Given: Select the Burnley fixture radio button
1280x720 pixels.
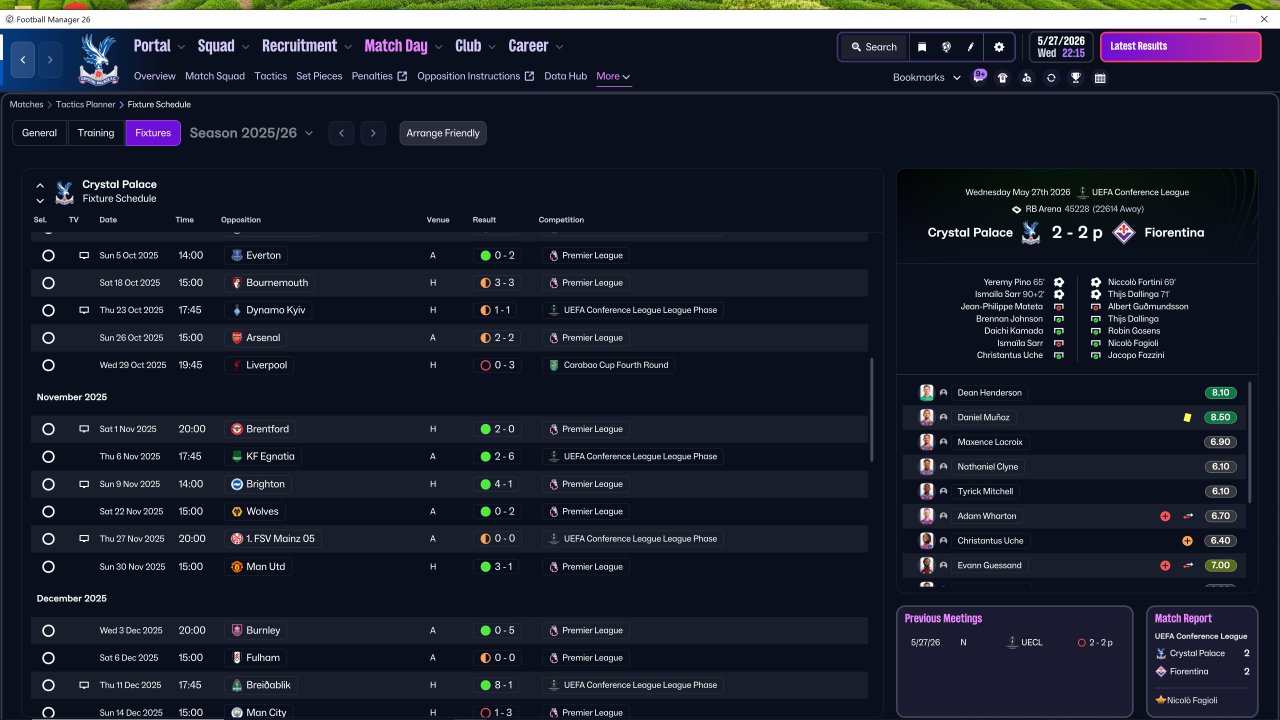Looking at the screenshot, I should (48, 631).
